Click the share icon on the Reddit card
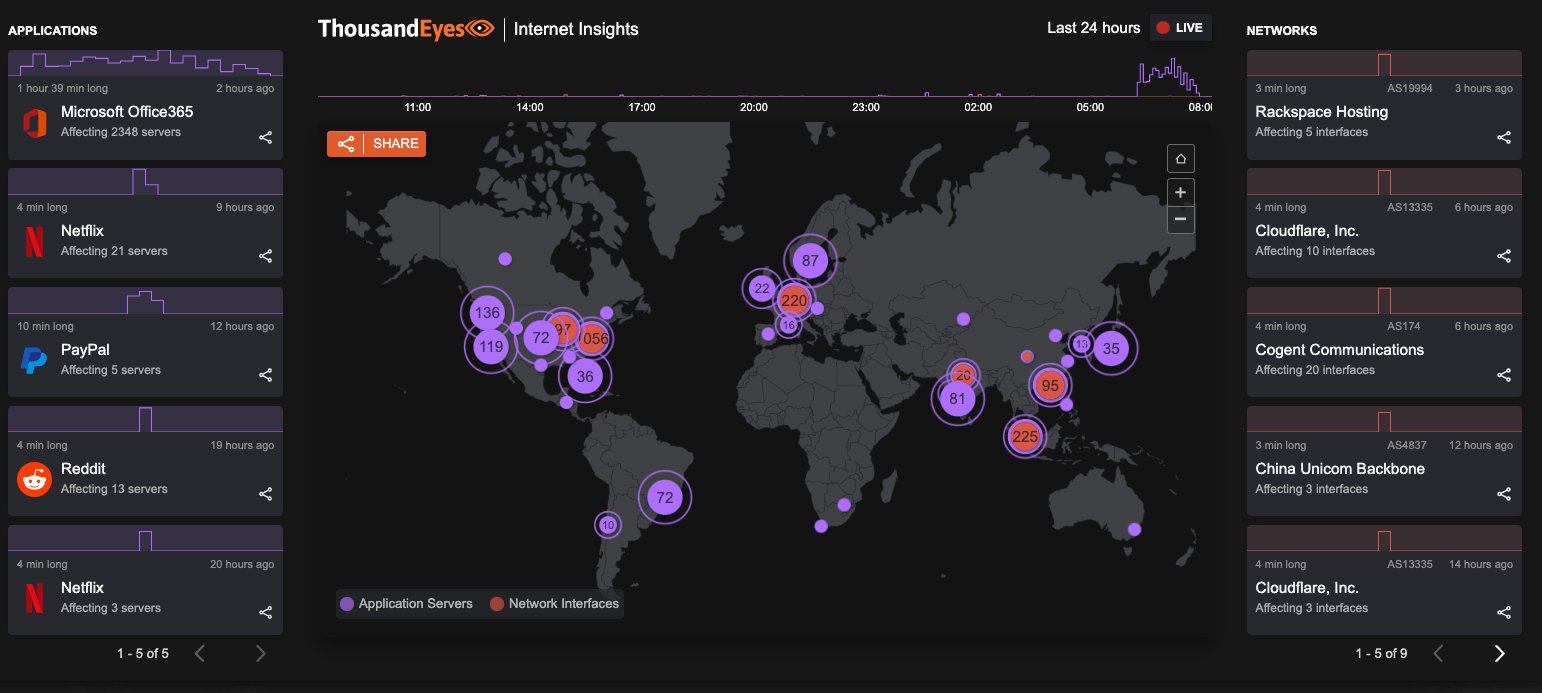Viewport: 1542px width, 693px height. pos(266,494)
